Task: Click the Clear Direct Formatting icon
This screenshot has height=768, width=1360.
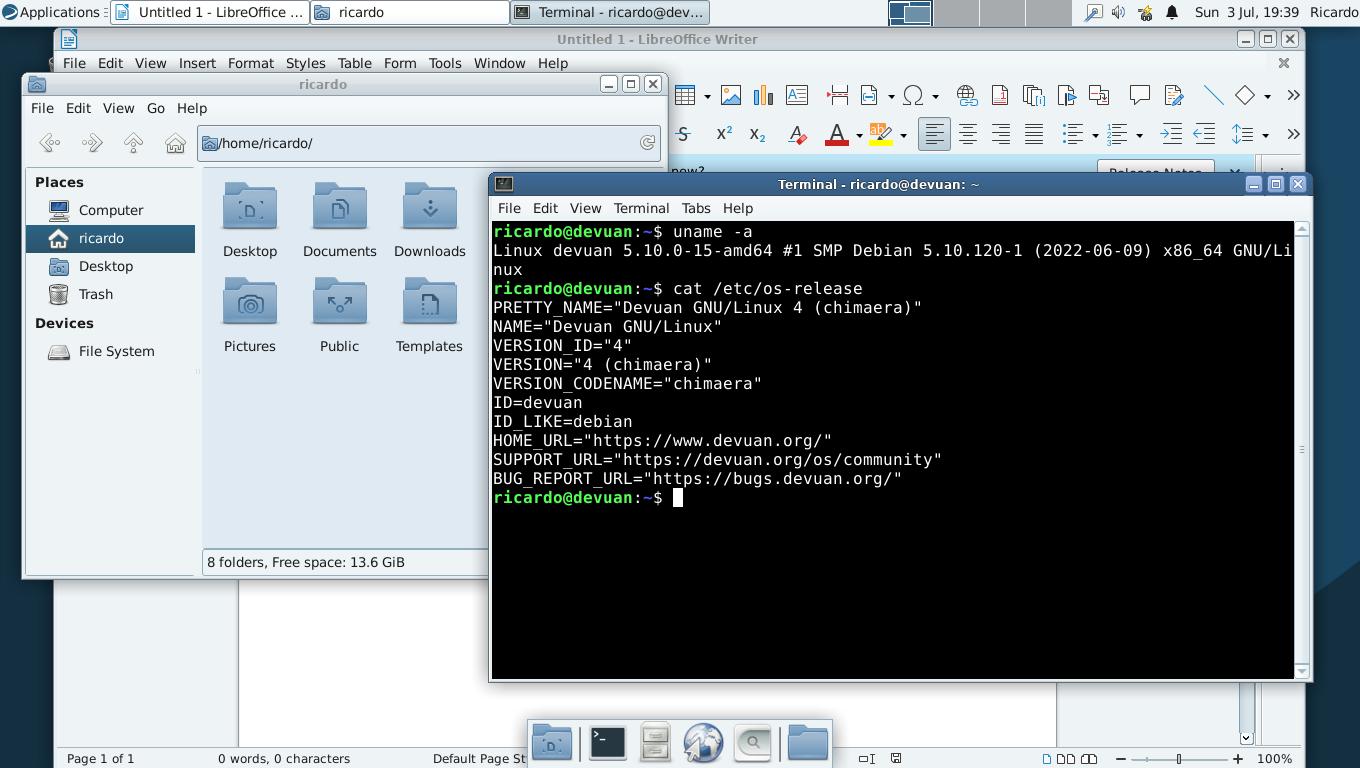Action: click(x=797, y=134)
